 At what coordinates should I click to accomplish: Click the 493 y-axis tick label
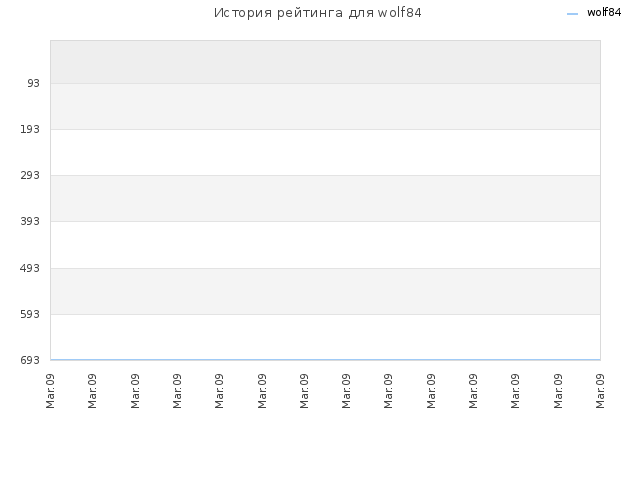coord(30,268)
